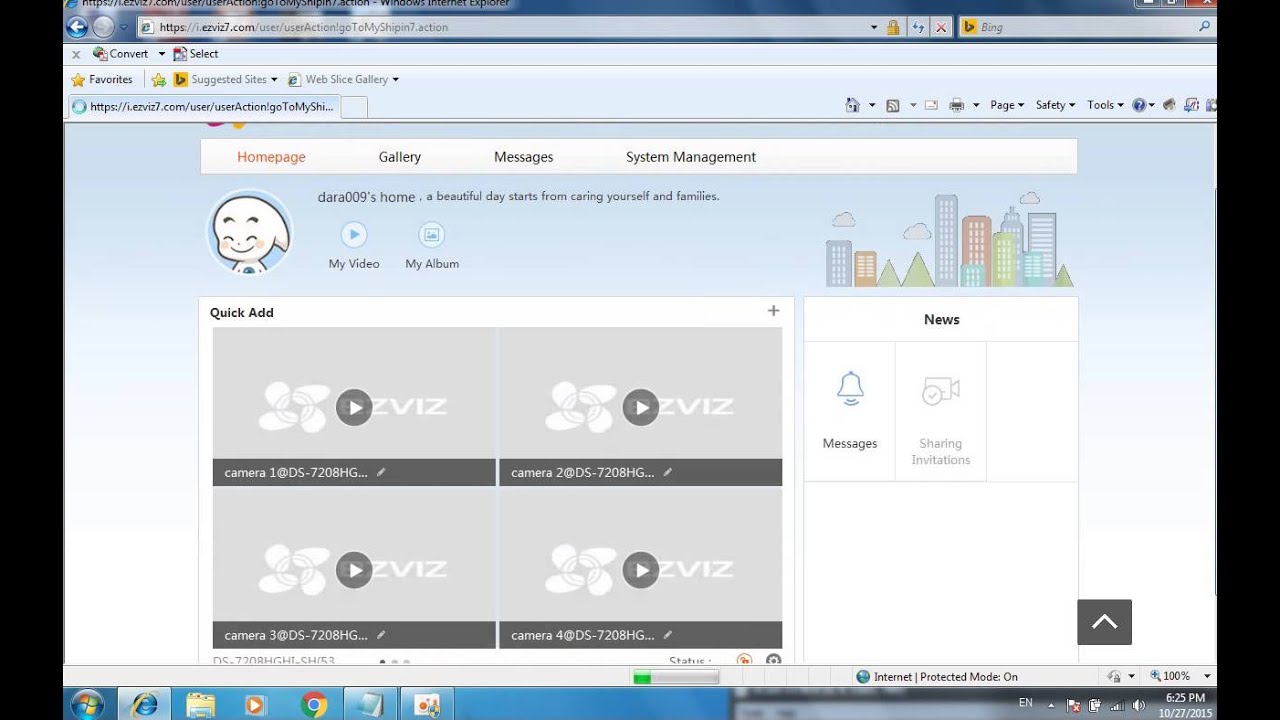Open the Windows Start button
1280x720 pixels.
tap(87, 704)
